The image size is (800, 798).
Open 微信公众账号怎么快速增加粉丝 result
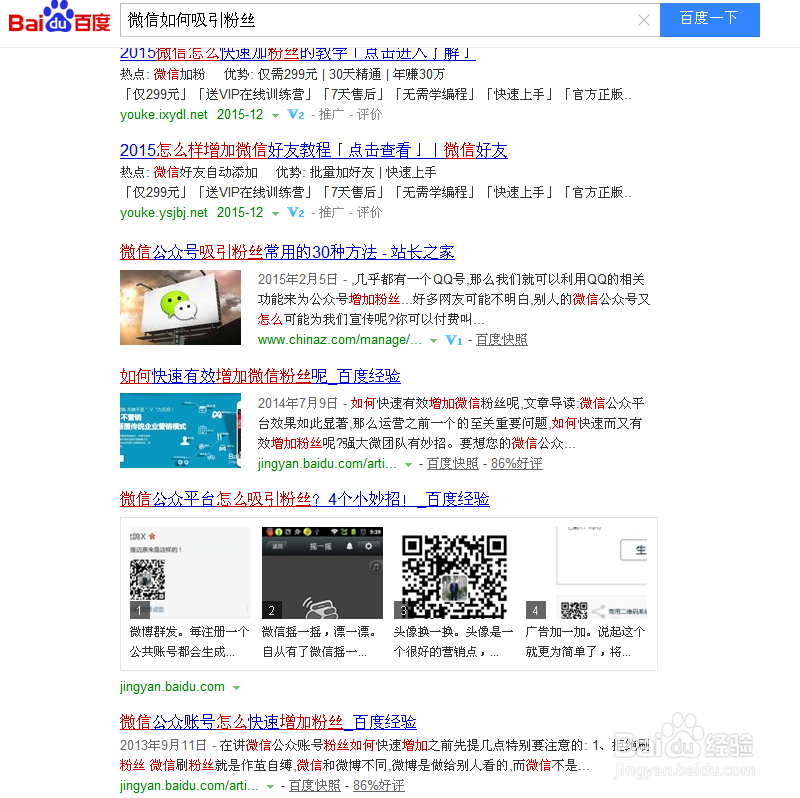click(268, 722)
